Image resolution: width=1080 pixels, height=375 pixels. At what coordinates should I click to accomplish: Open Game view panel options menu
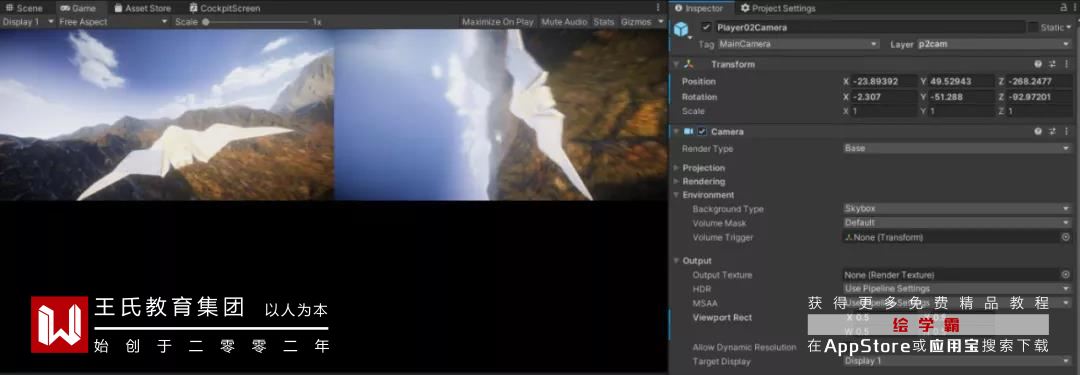[658, 8]
